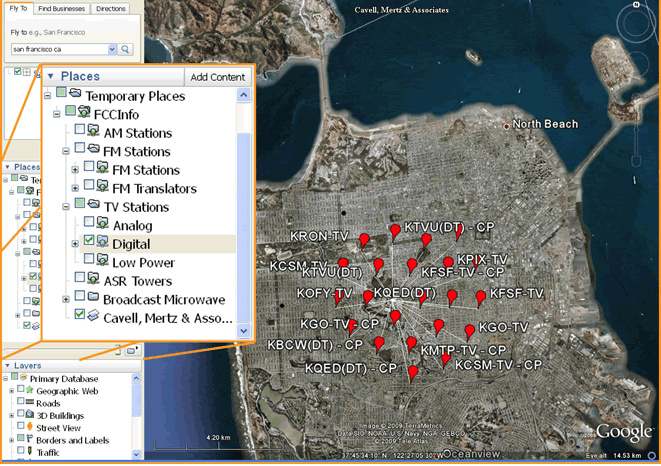Screen dimensions: 661x466
Task: Check the FM Translators box in enlarged panel
Action: point(89,185)
